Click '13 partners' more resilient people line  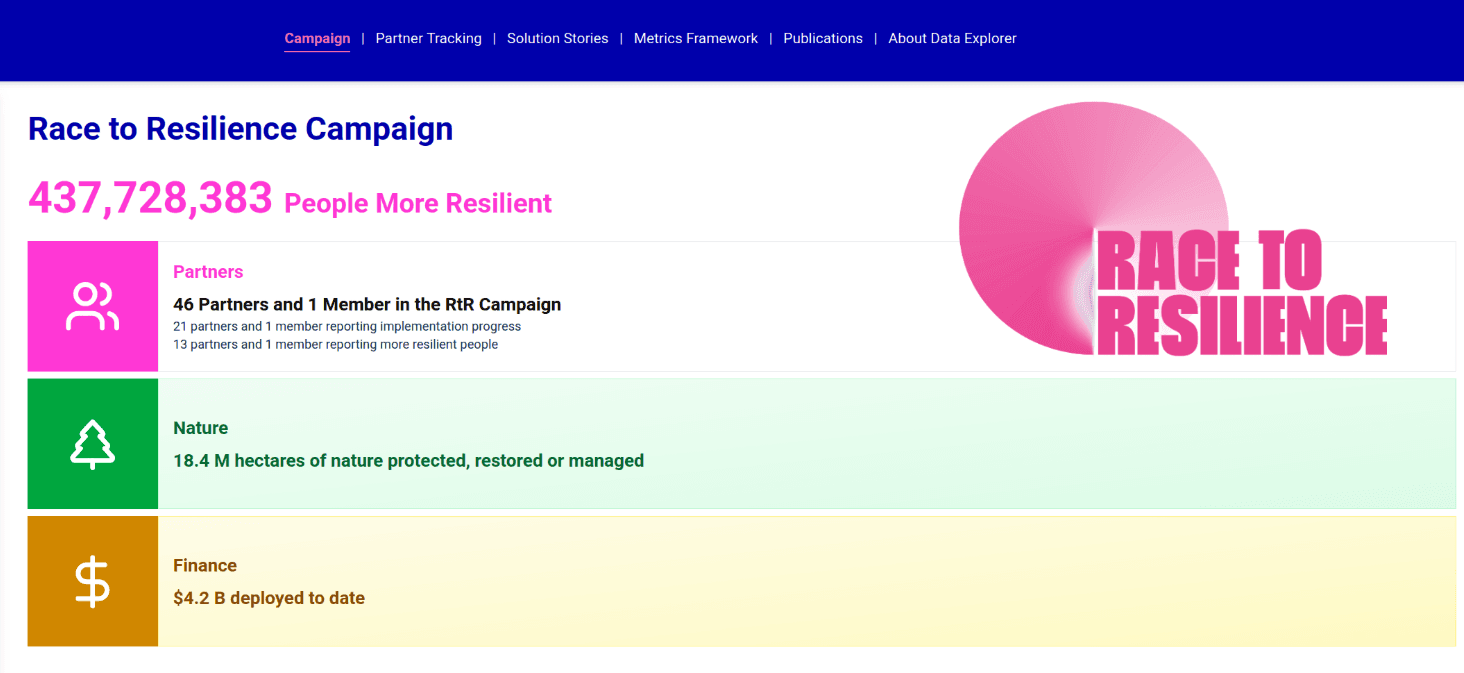point(335,344)
